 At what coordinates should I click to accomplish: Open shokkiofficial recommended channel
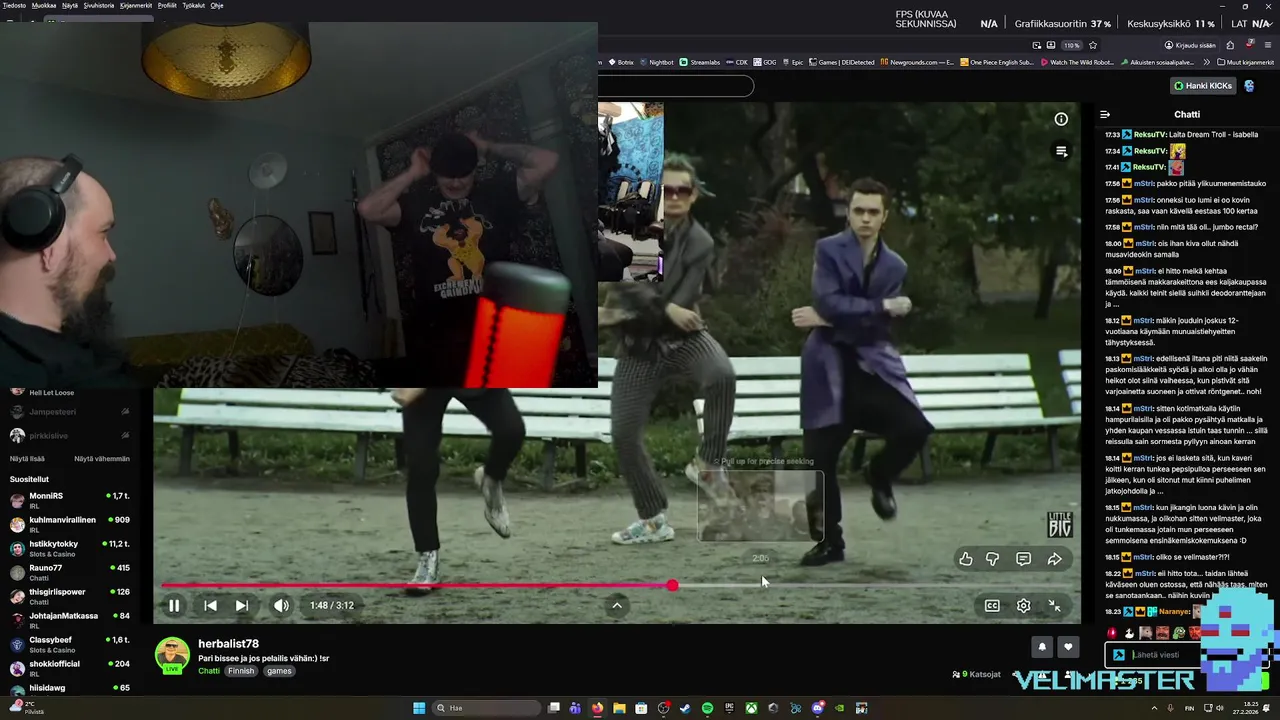(70, 668)
